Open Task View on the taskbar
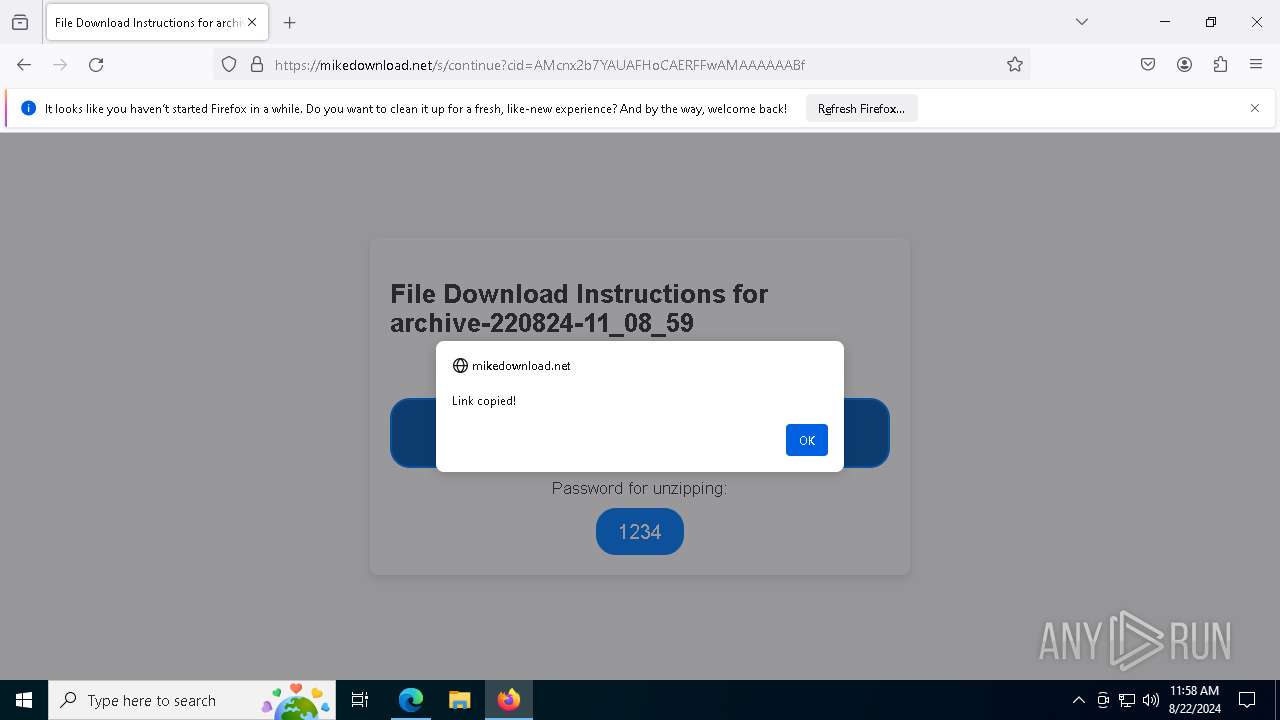 (x=360, y=700)
